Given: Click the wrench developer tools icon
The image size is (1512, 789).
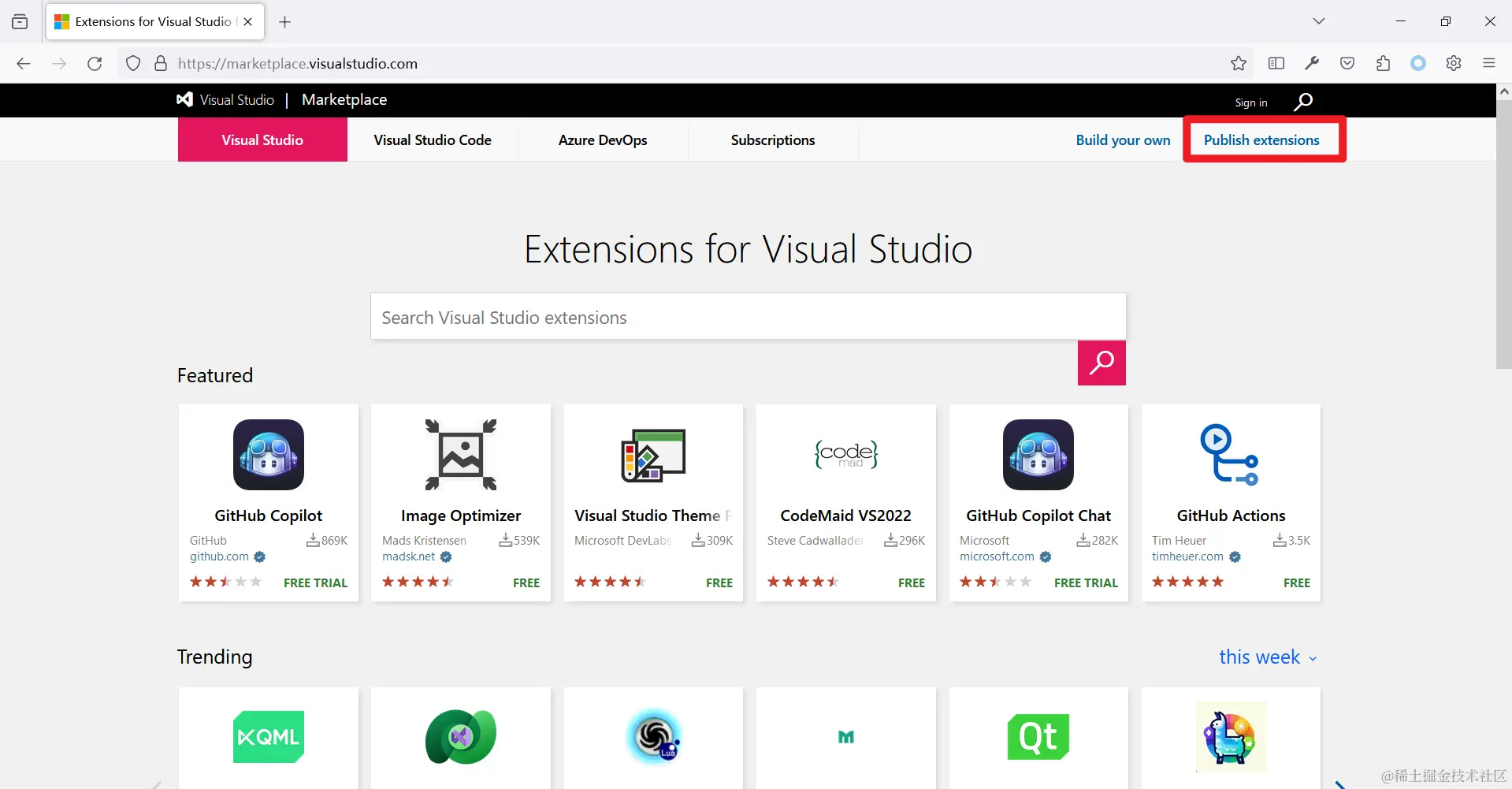Looking at the screenshot, I should tap(1312, 64).
